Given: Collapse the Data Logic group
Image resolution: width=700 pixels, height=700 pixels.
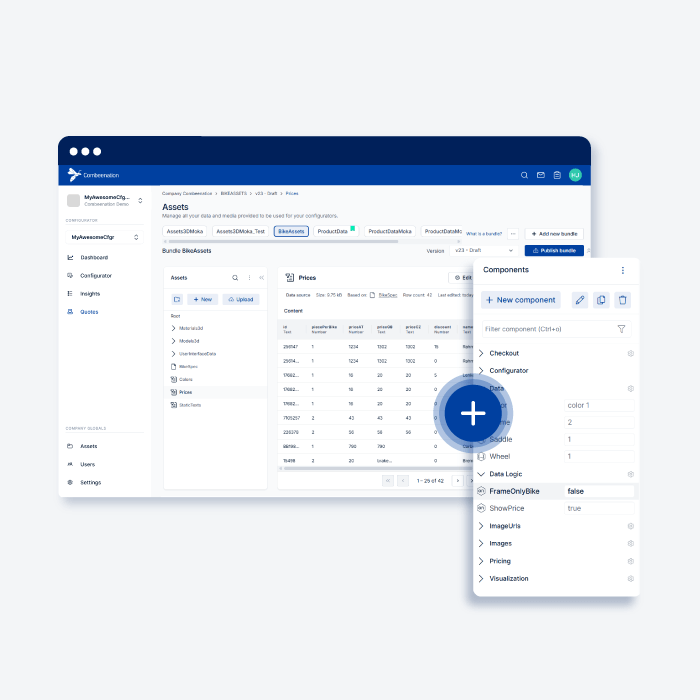Looking at the screenshot, I should coord(481,474).
